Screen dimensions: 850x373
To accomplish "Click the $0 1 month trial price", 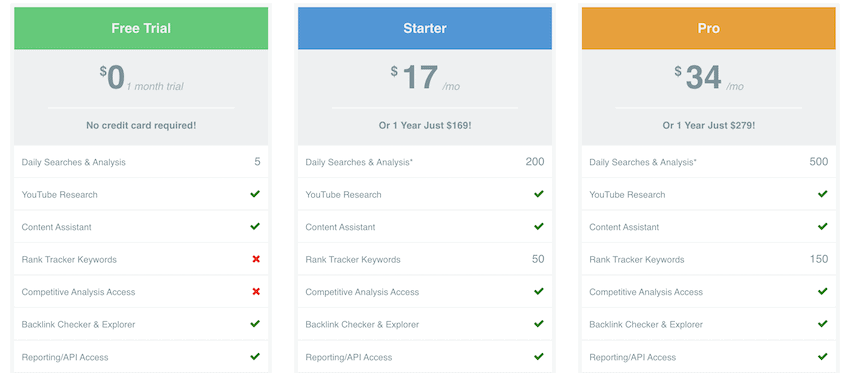I will [141, 78].
